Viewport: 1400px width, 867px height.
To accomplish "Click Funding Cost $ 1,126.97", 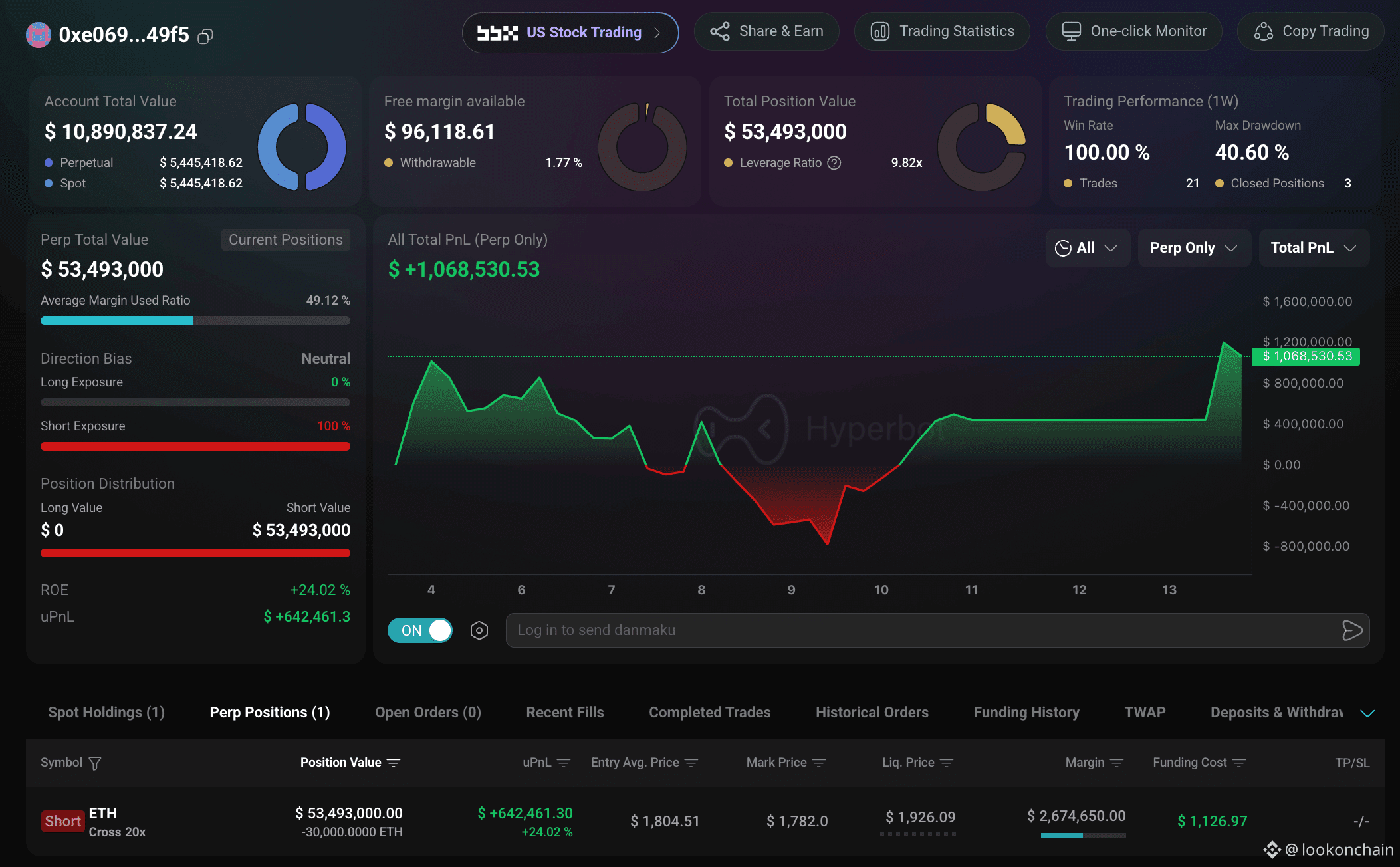I will (1212, 821).
